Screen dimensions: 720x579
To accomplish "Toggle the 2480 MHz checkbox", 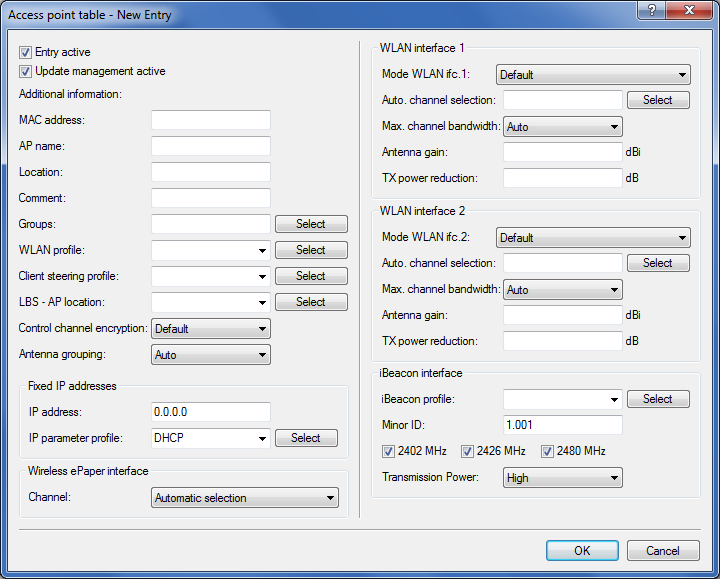I will [x=547, y=452].
